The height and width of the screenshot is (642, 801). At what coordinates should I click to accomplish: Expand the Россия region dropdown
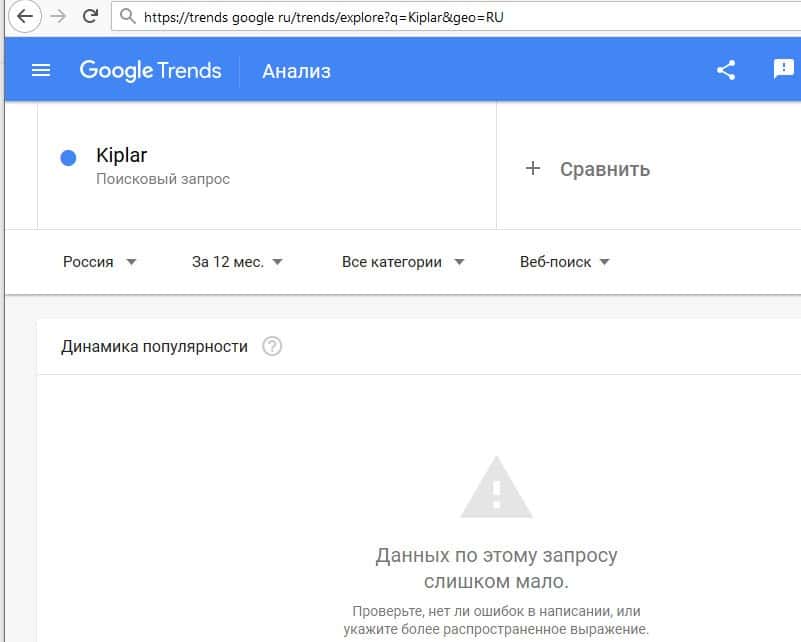click(100, 262)
